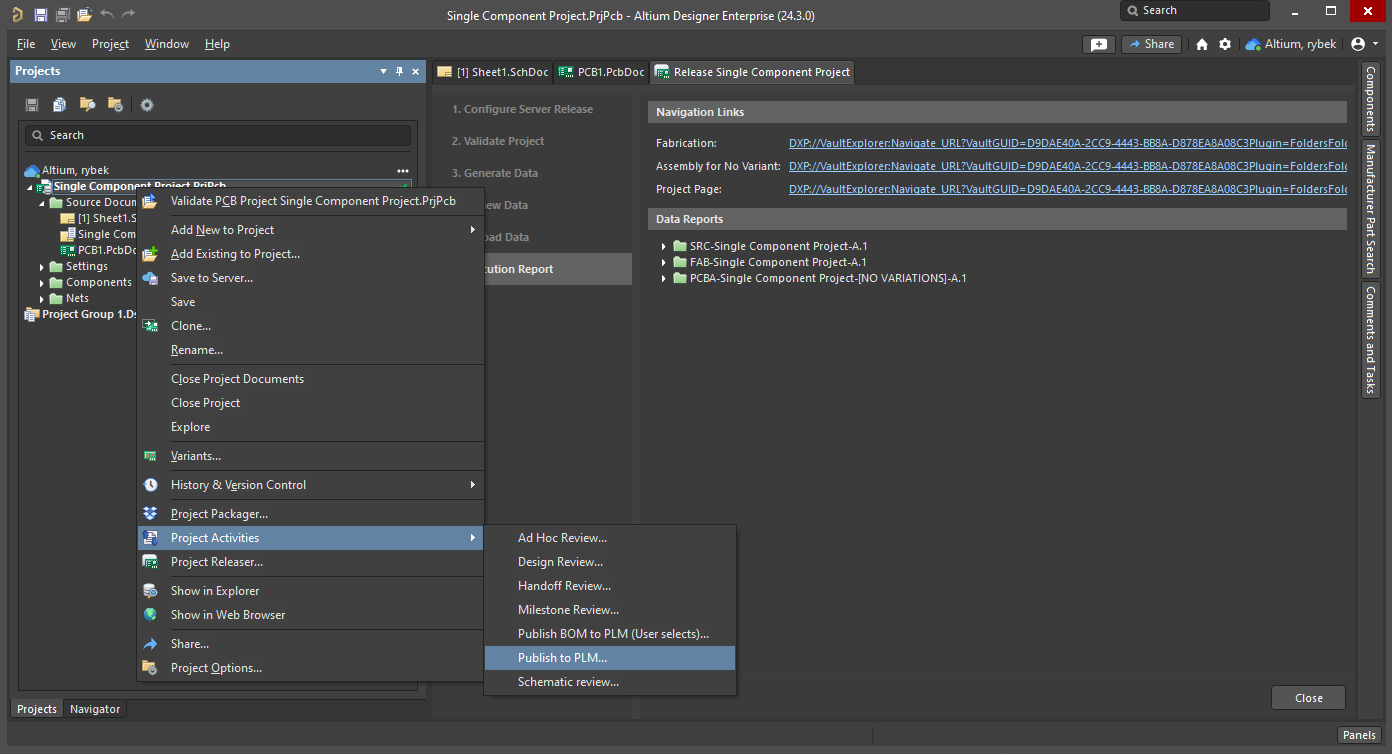Image resolution: width=1392 pixels, height=755 pixels.
Task: Choose Project Releaser
Action: (311, 562)
